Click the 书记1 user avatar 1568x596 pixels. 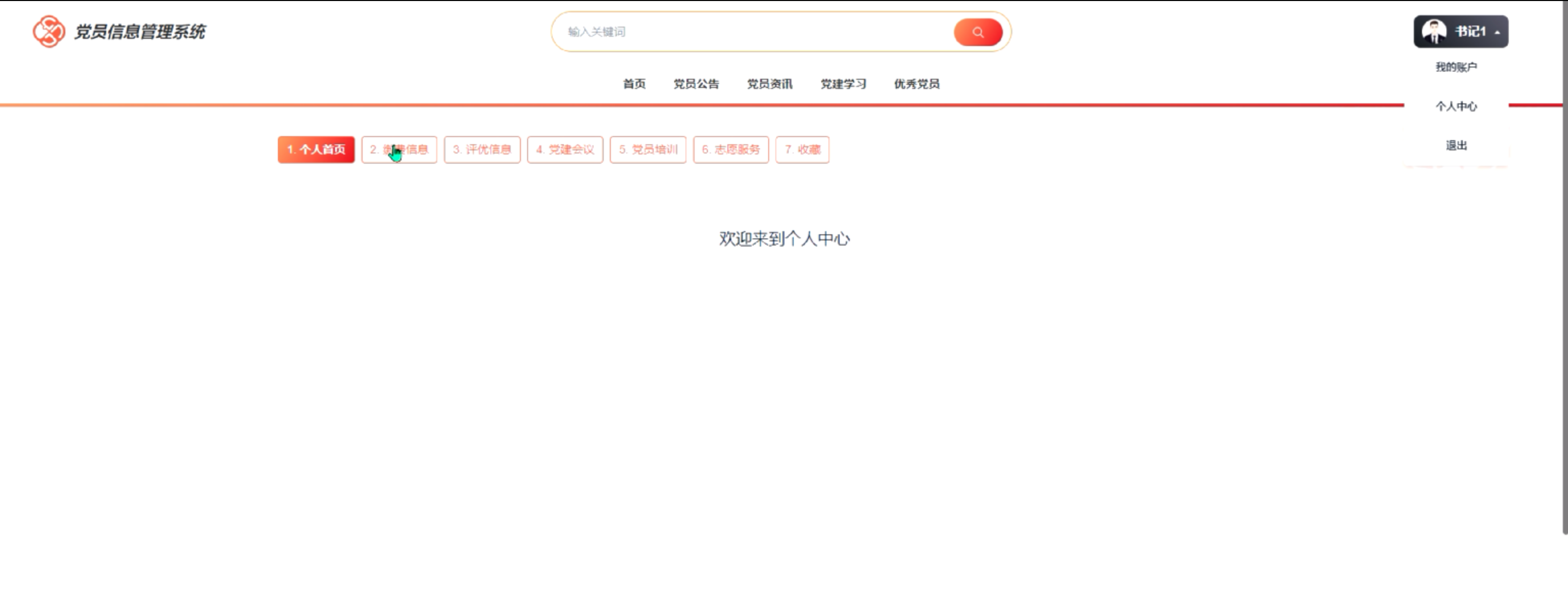[1434, 32]
